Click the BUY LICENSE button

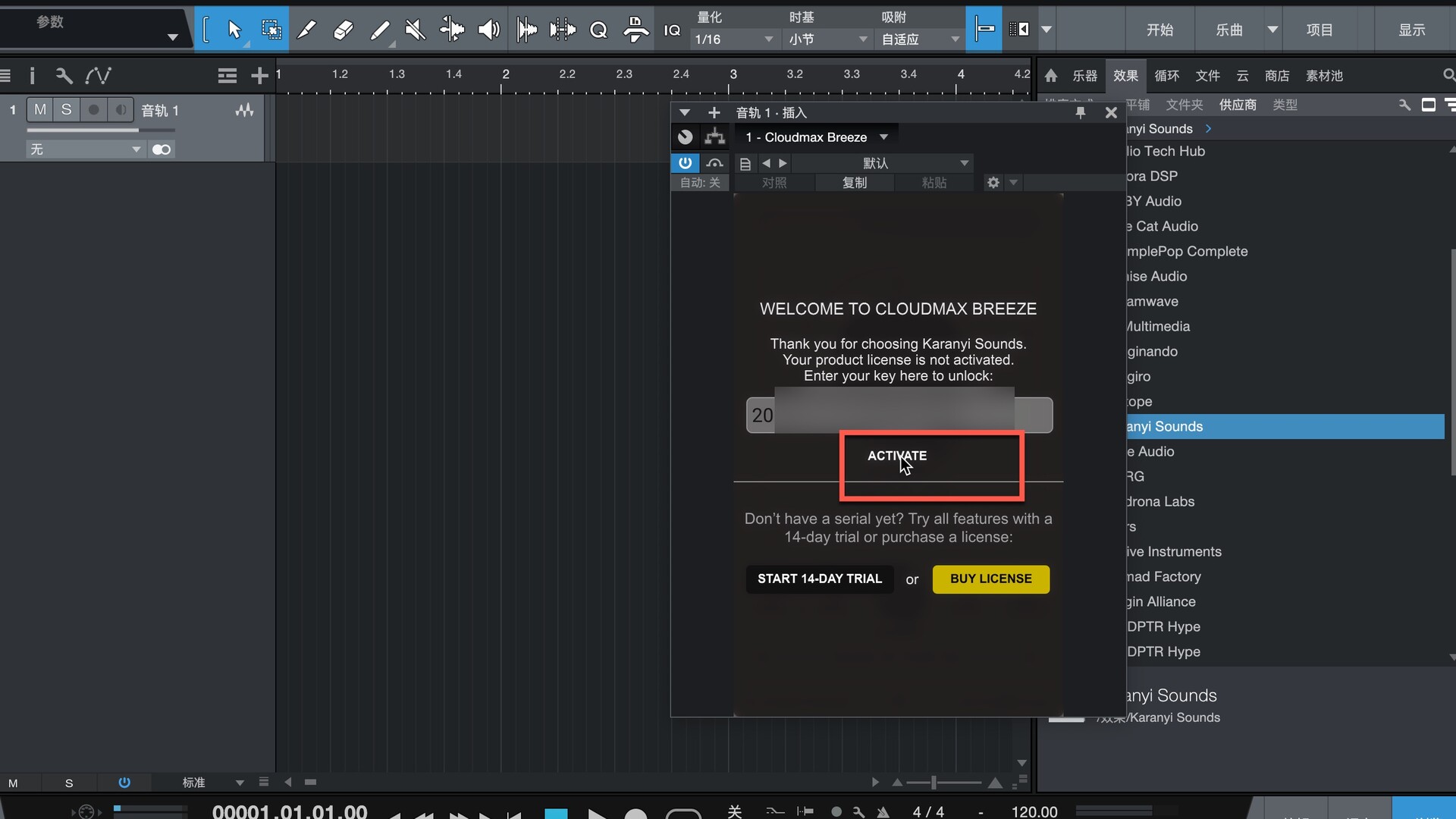(x=990, y=579)
